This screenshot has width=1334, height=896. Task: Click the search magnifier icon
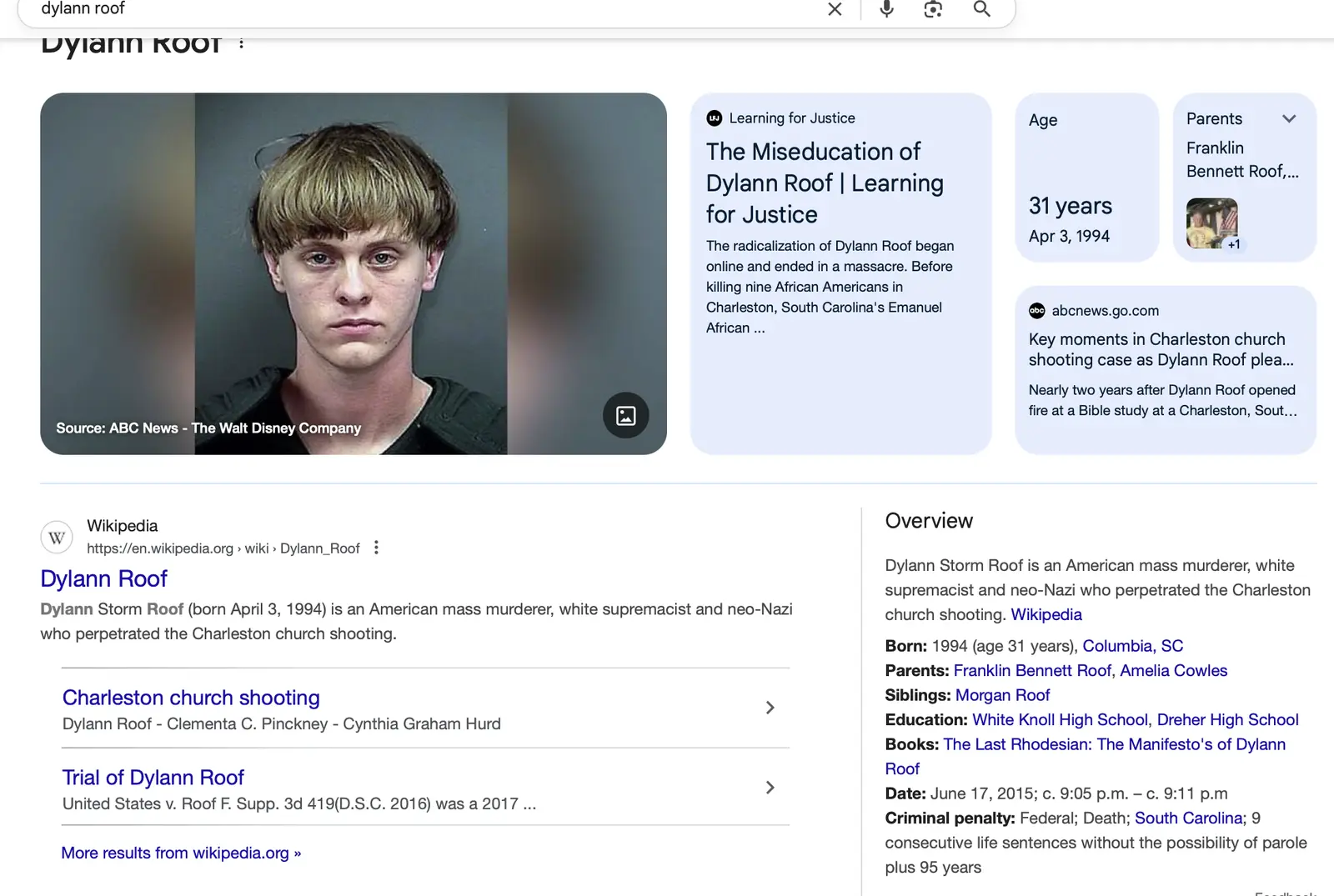[x=980, y=9]
